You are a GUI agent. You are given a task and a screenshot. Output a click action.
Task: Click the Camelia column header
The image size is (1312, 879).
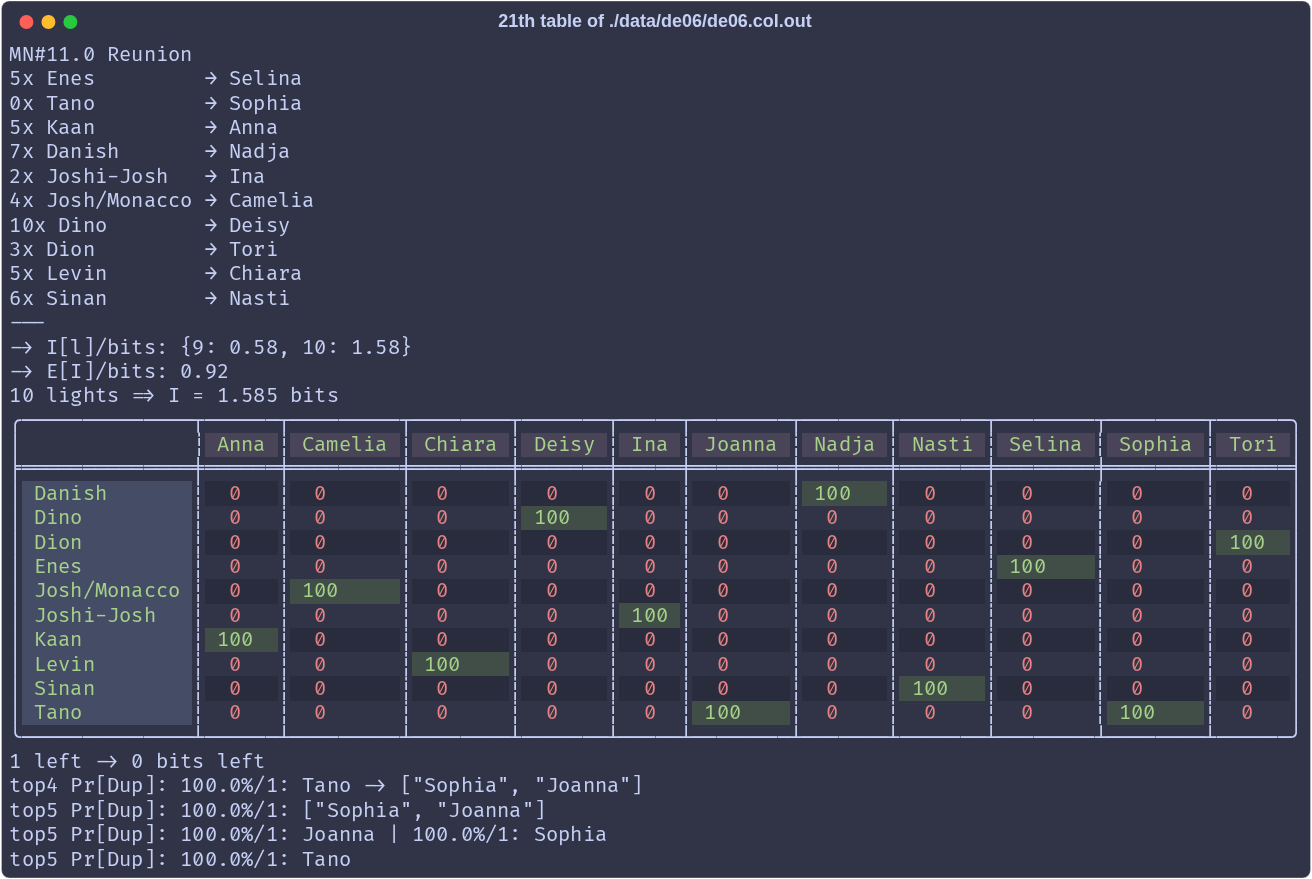coord(345,445)
